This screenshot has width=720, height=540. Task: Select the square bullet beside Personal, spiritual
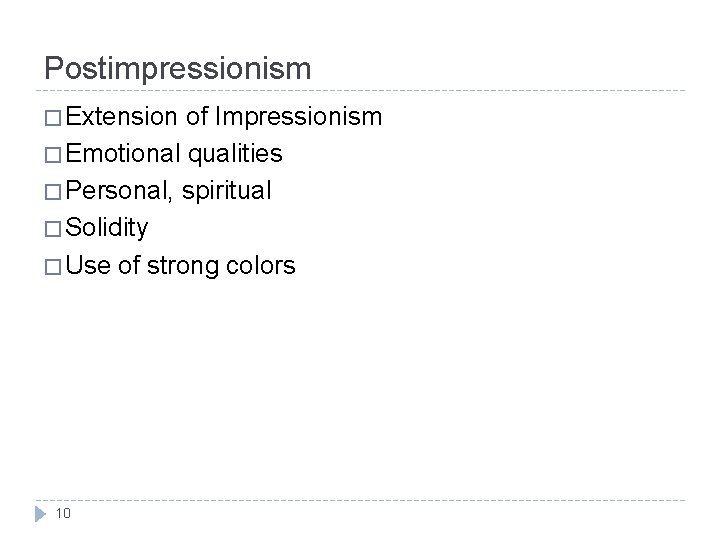coord(53,192)
